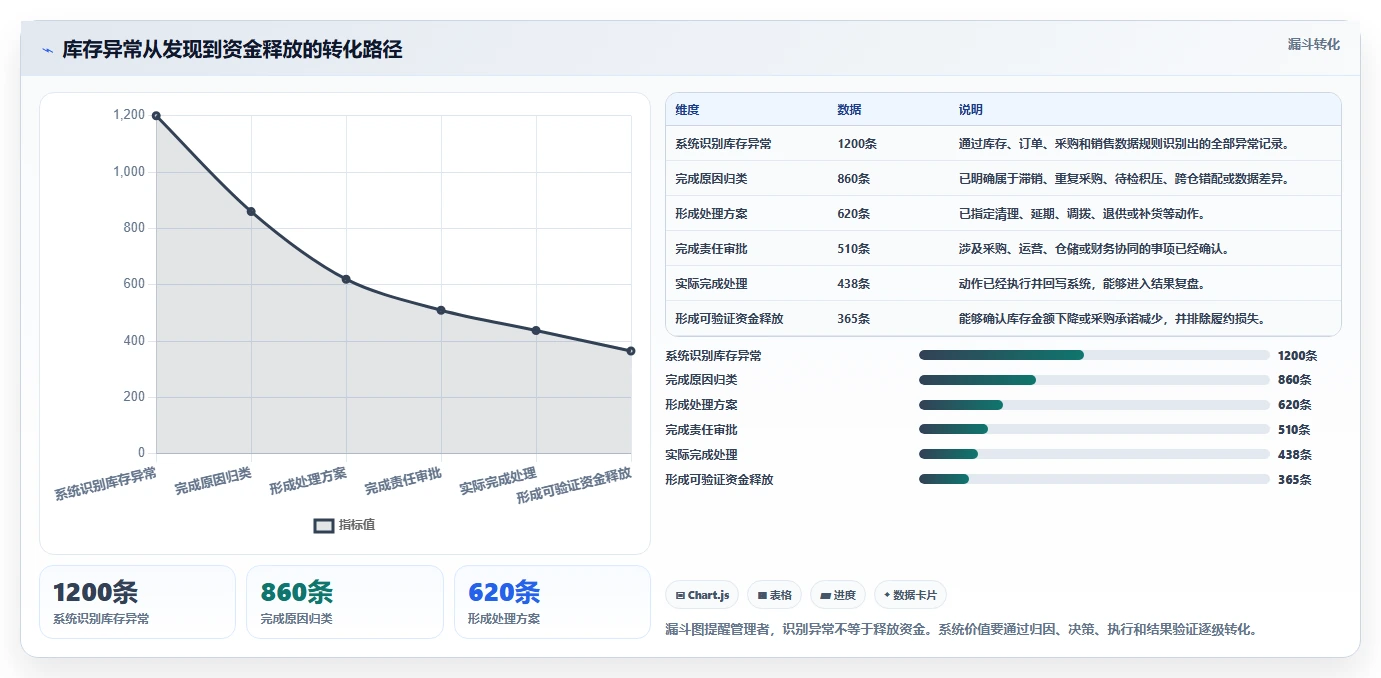Select the 完成责任审批 data point on chart
The height and width of the screenshot is (678, 1381).
441,310
